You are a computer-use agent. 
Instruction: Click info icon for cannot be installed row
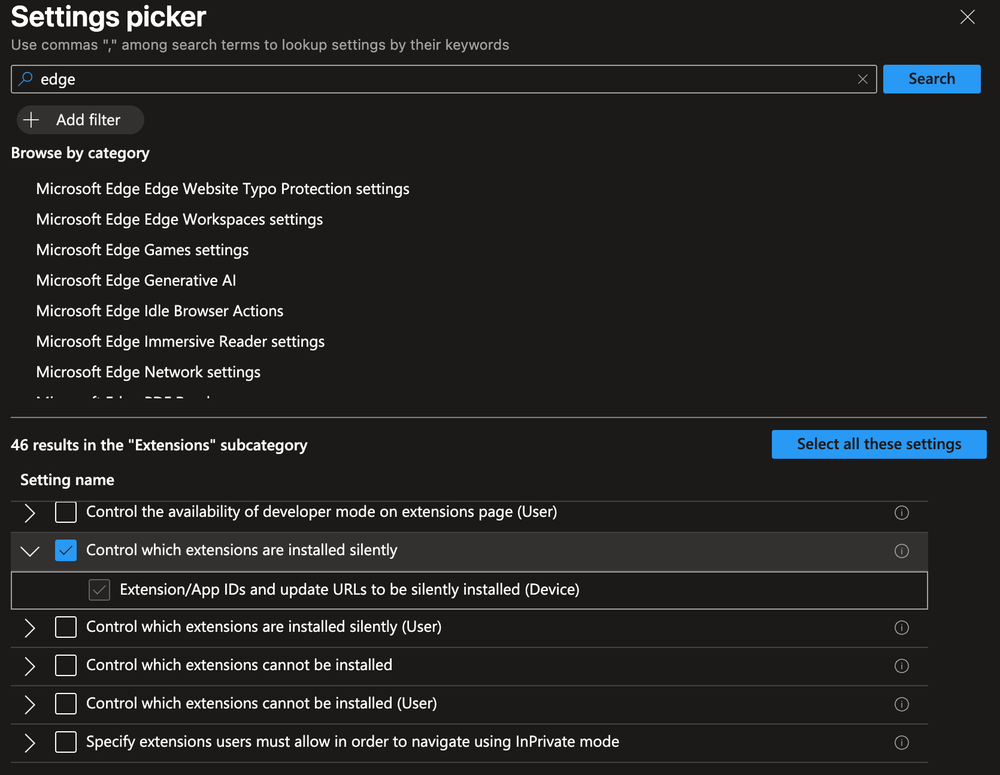pyautogui.click(x=901, y=666)
